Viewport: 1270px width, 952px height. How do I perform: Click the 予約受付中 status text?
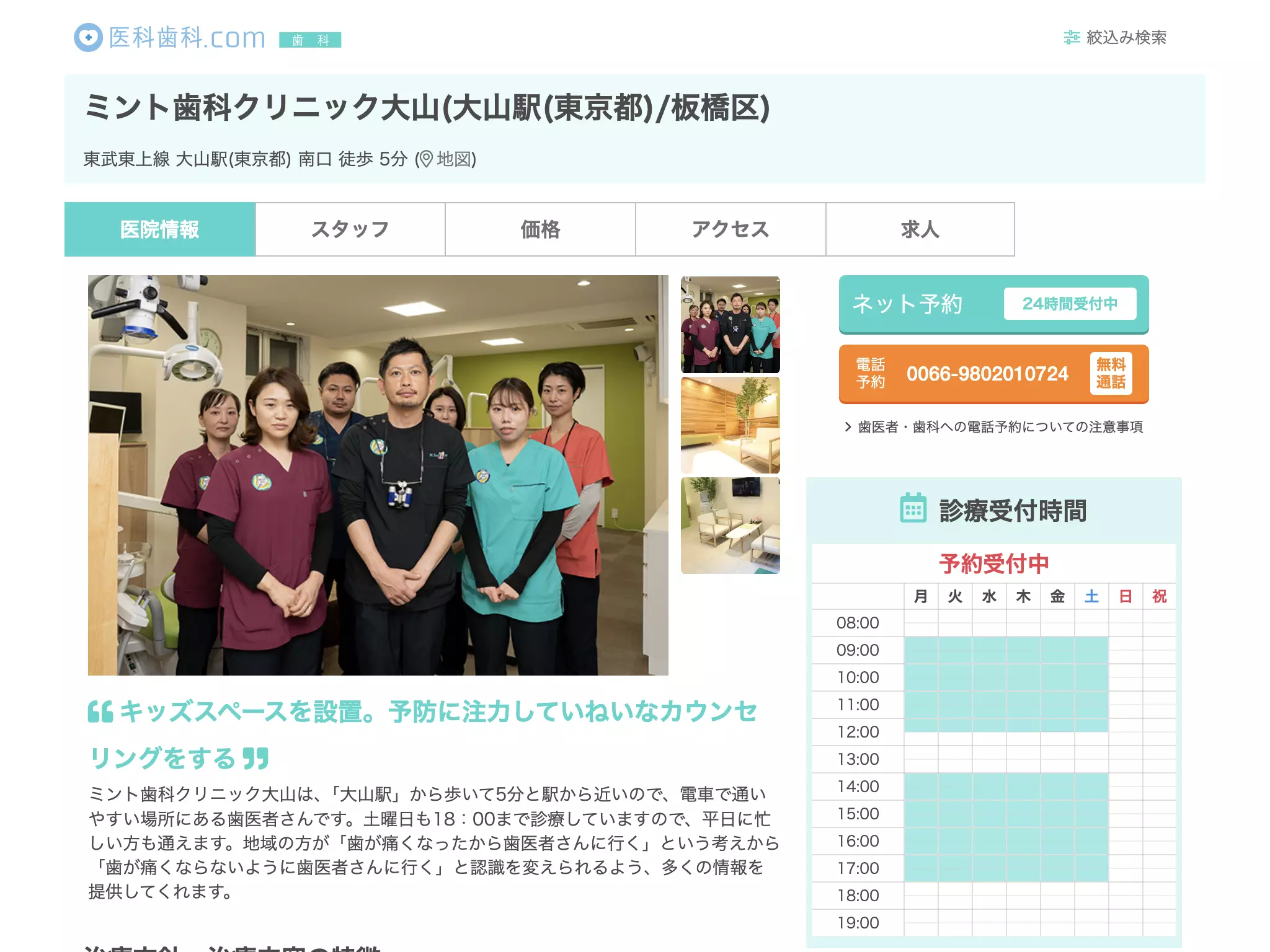pos(993,564)
